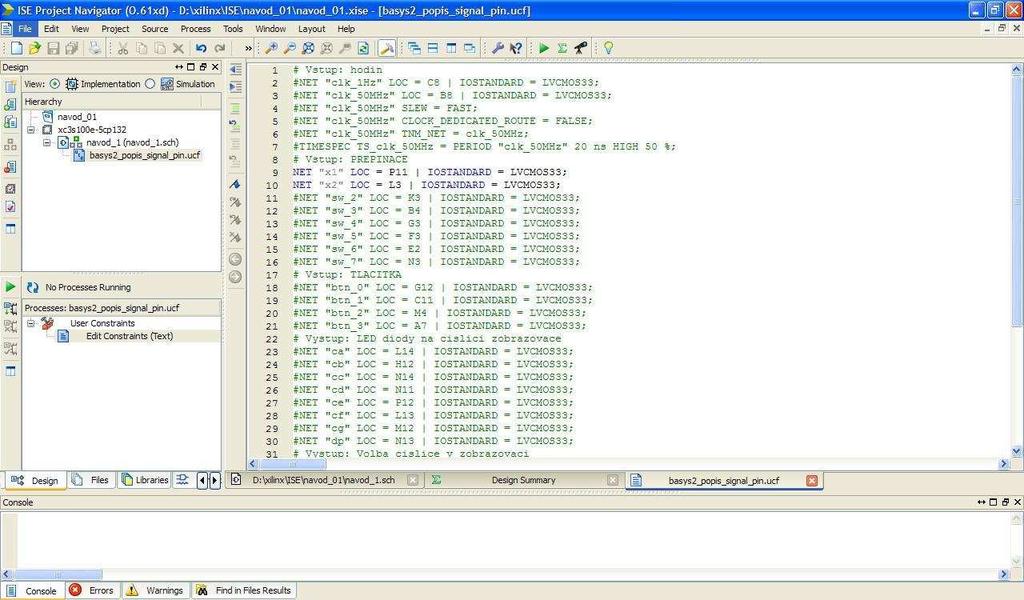Click the Zoom to Full View icon
Screen dimensions: 1024x600
click(x=308, y=48)
